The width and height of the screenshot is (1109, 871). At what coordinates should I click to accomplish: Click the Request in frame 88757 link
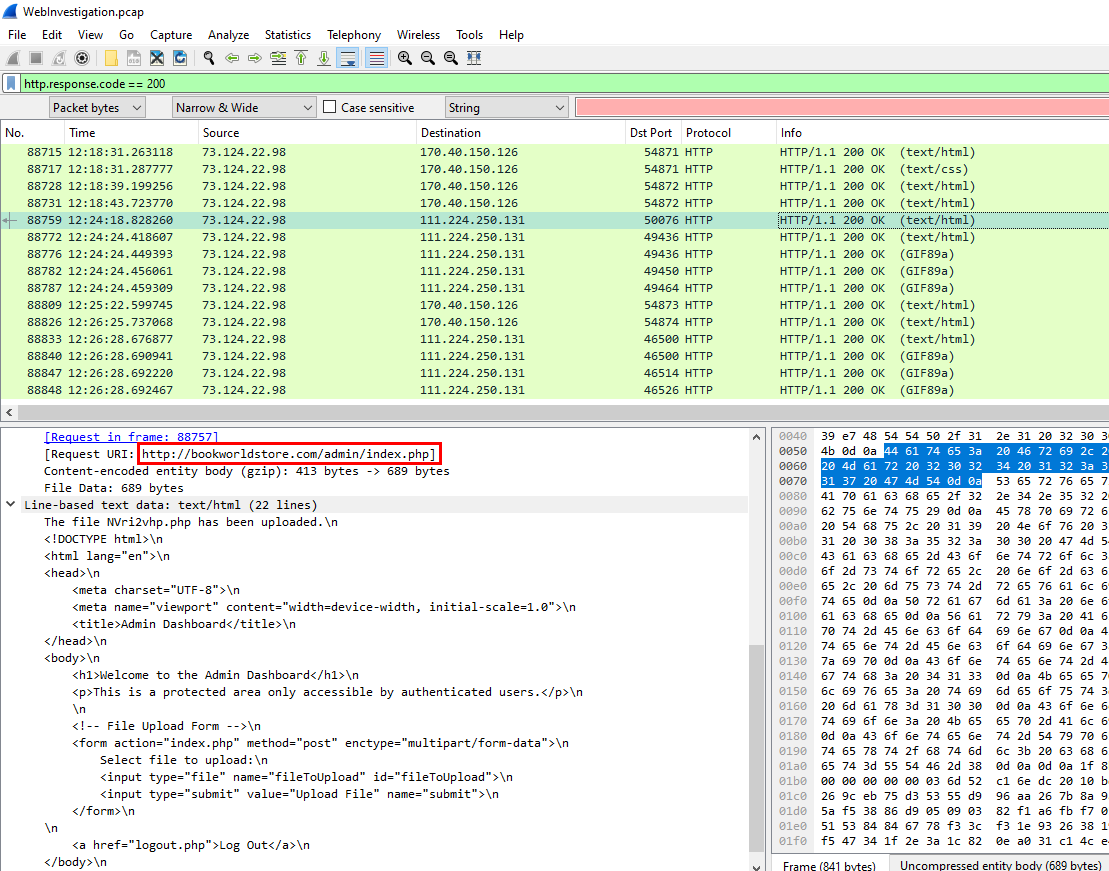point(131,437)
